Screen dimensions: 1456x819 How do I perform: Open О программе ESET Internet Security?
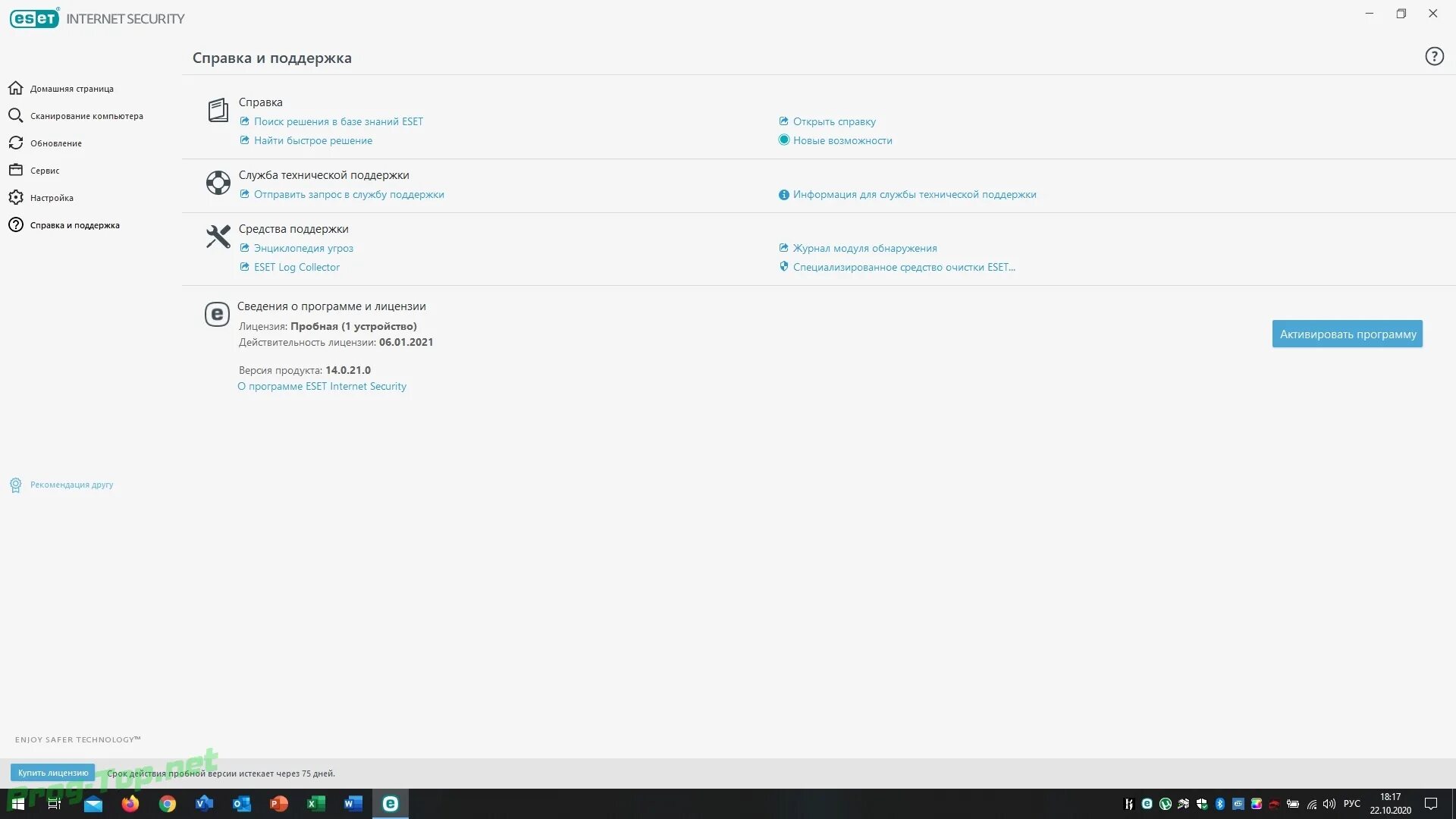point(322,386)
